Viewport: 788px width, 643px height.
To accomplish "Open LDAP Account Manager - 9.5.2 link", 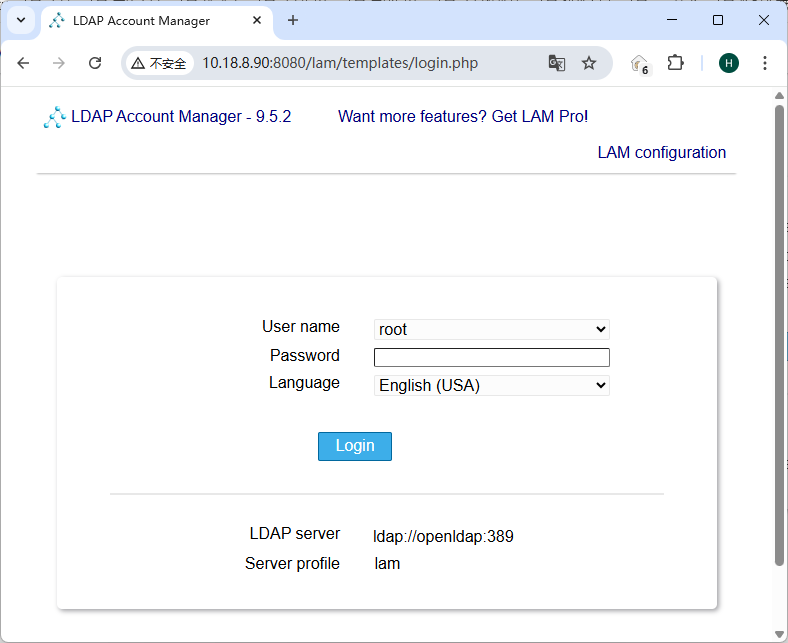I will point(181,117).
